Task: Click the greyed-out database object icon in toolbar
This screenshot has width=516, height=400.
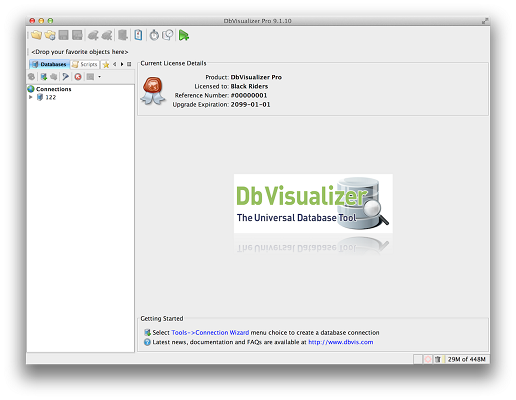Action: [x=123, y=35]
